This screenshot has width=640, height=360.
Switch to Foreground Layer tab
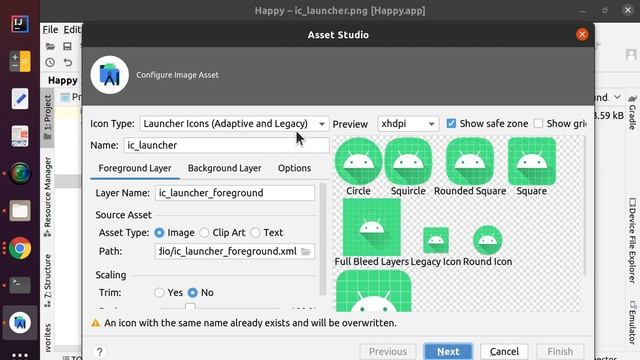click(135, 168)
